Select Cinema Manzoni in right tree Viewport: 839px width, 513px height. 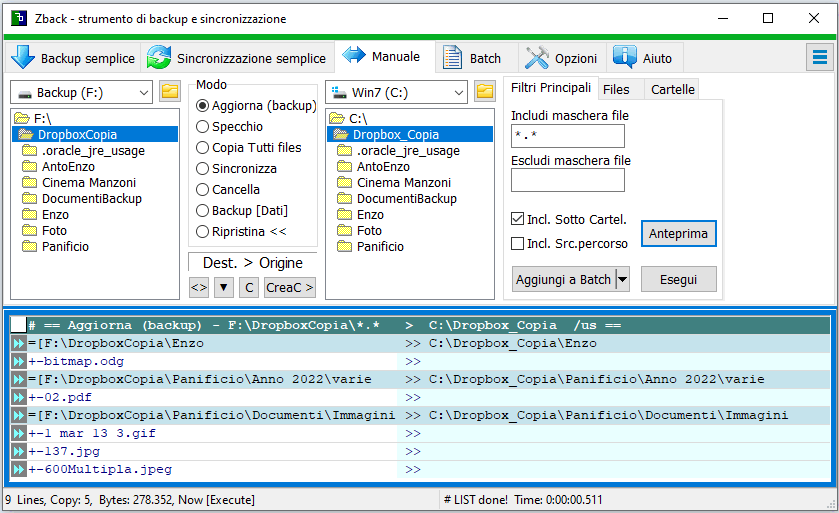point(404,182)
